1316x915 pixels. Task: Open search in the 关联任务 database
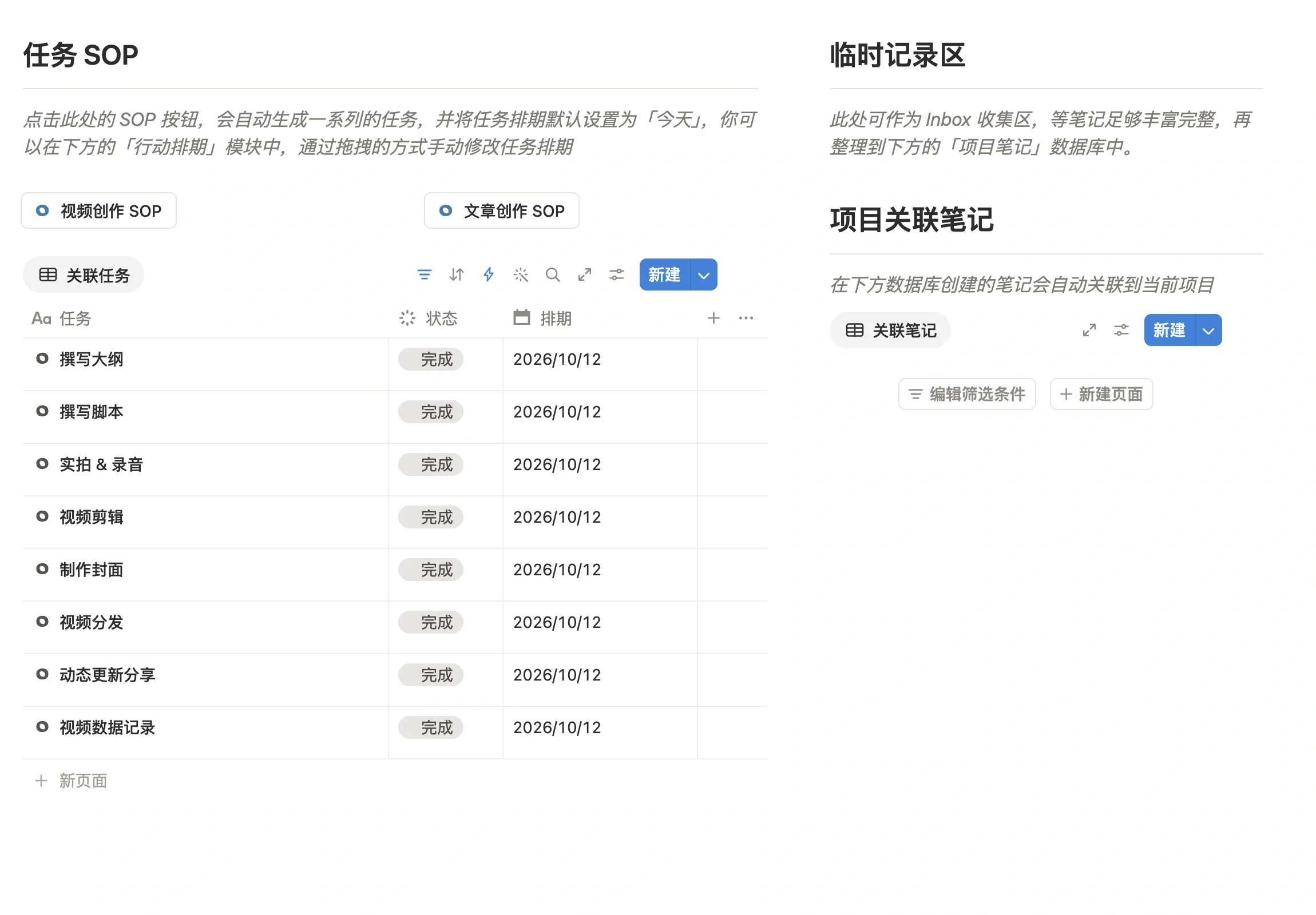pos(553,275)
